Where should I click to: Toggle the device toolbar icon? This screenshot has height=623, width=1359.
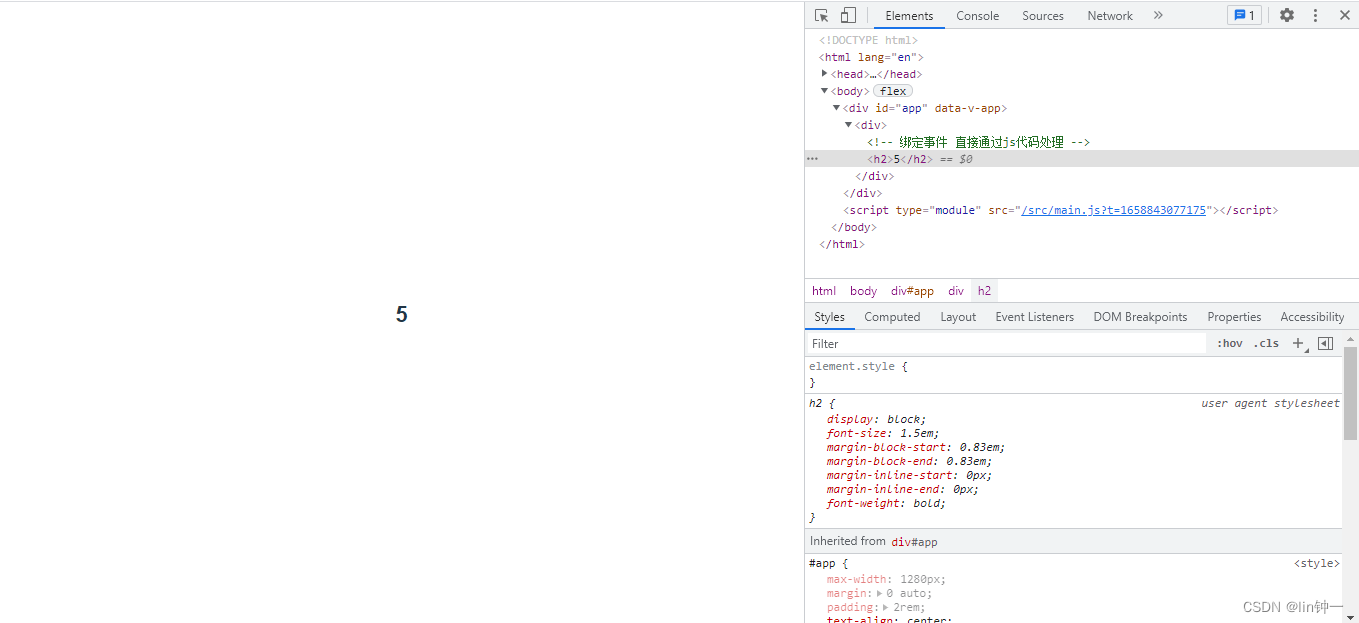point(848,15)
